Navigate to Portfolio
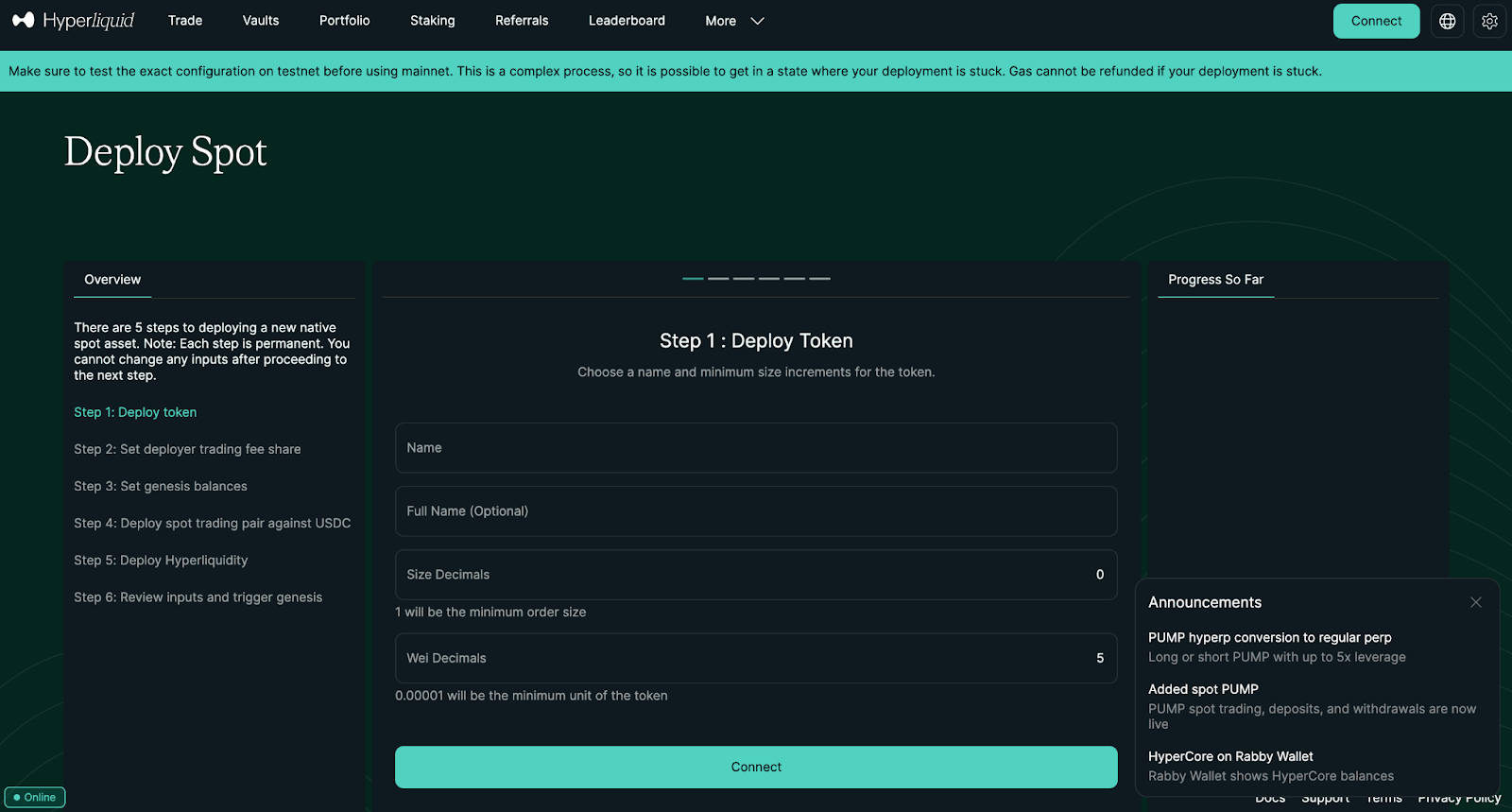This screenshot has width=1512, height=812. tap(344, 20)
